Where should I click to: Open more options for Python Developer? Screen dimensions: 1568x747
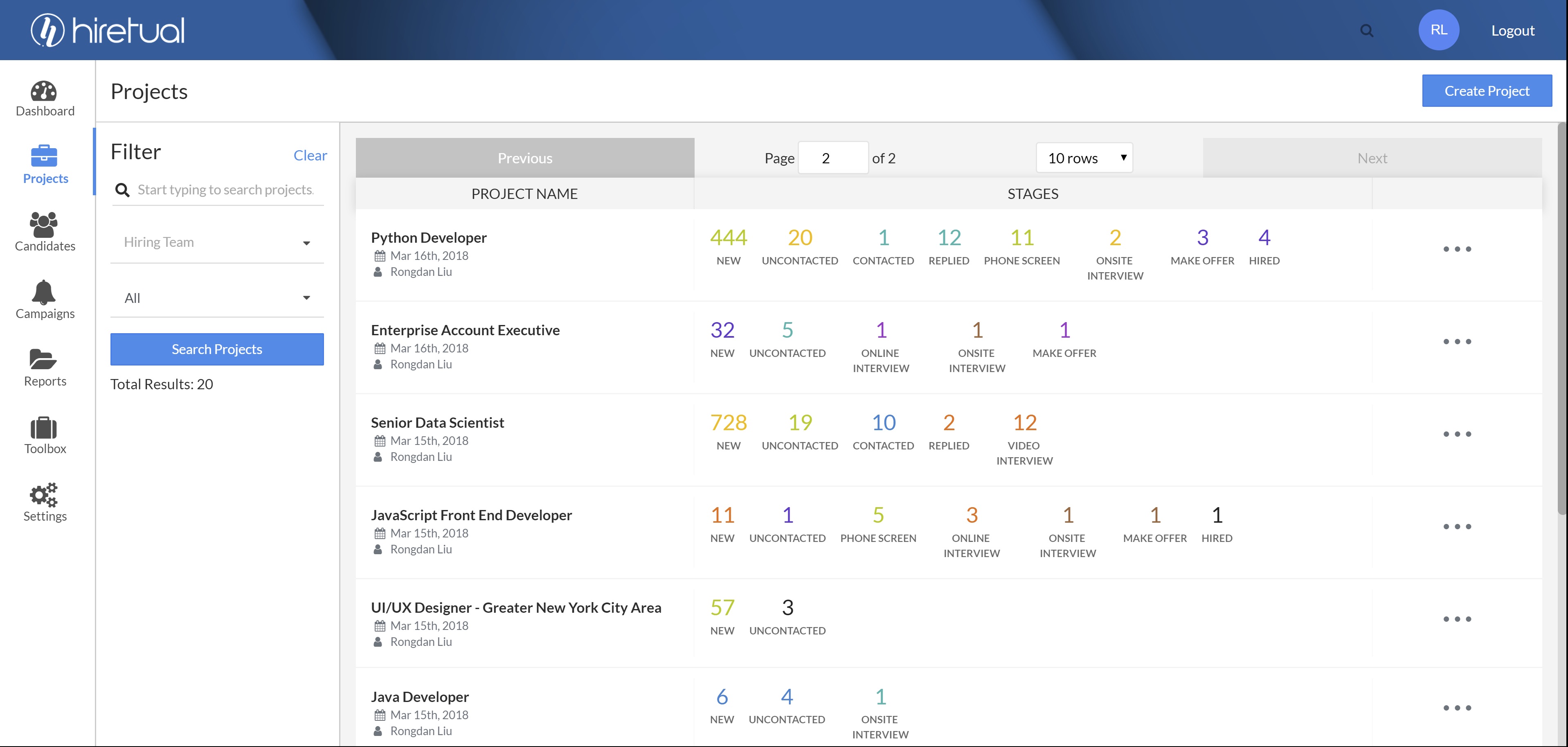[1457, 249]
